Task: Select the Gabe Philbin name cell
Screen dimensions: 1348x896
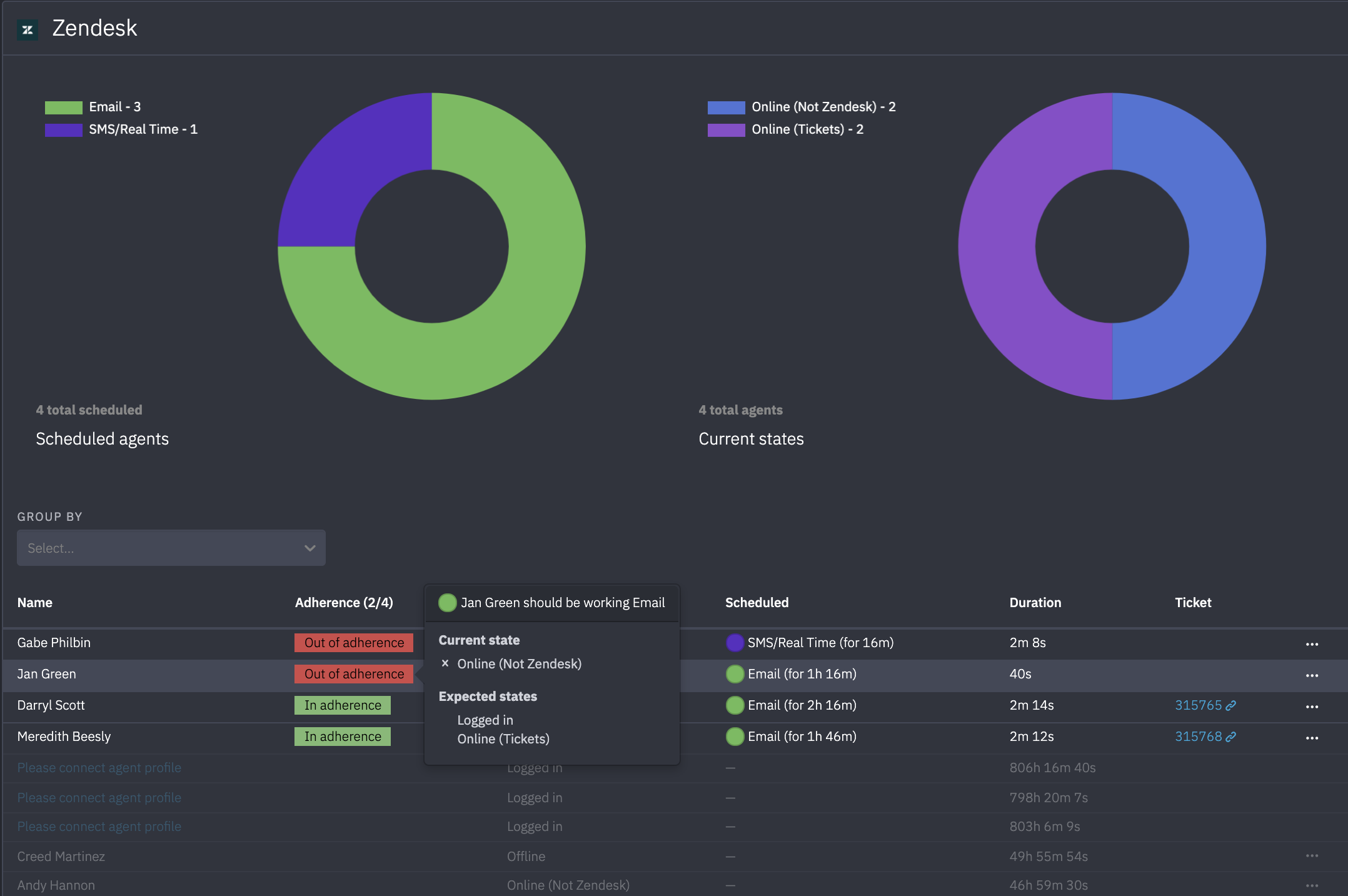Action: (x=54, y=643)
